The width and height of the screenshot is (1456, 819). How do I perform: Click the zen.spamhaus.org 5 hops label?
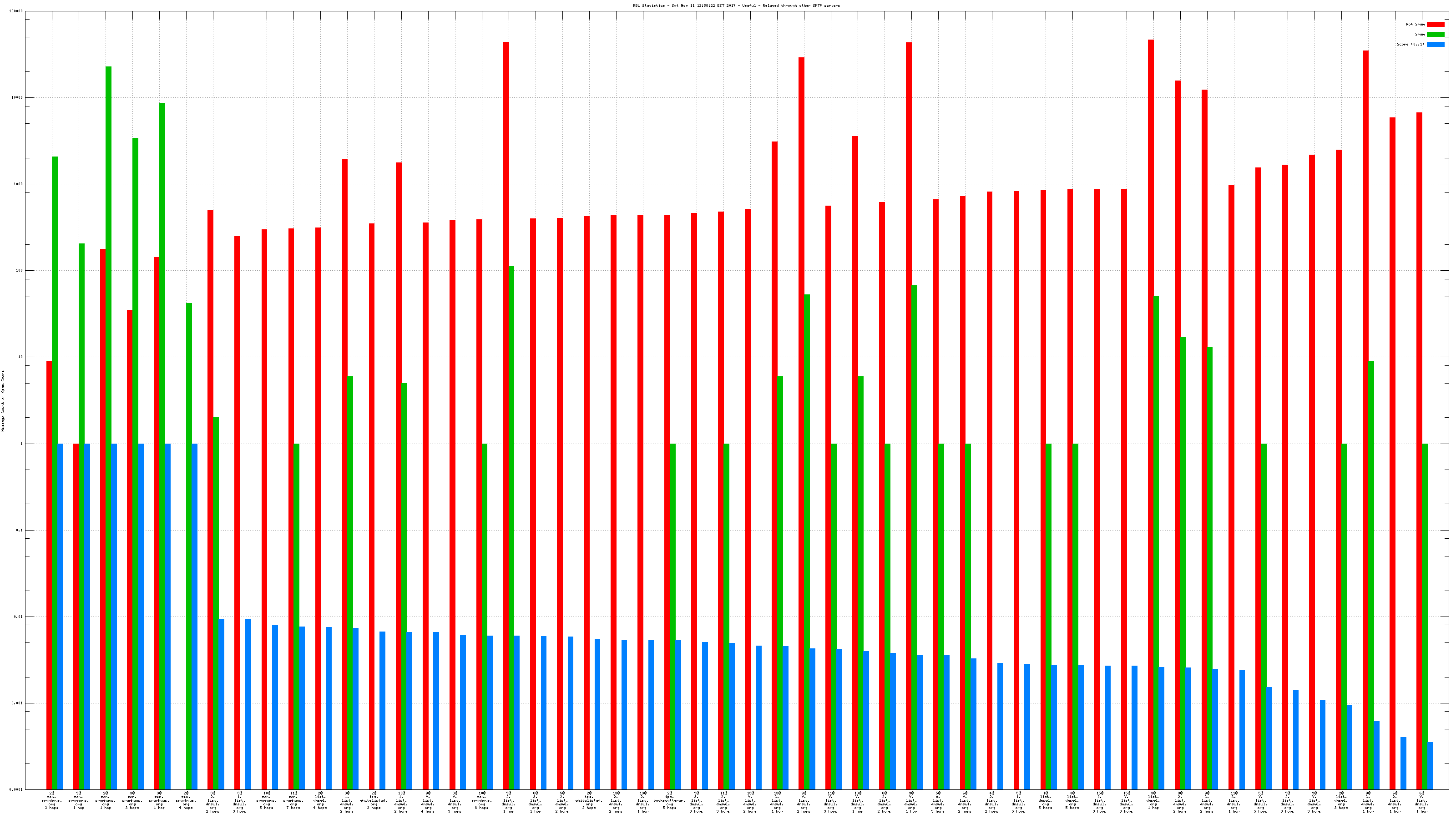tap(266, 800)
